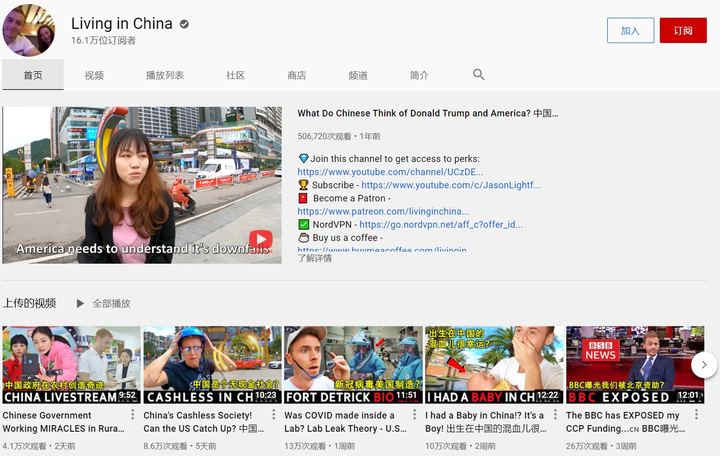Click the 16.1万位订阅者 subscriber count
This screenshot has height=456, width=720.
tap(103, 40)
